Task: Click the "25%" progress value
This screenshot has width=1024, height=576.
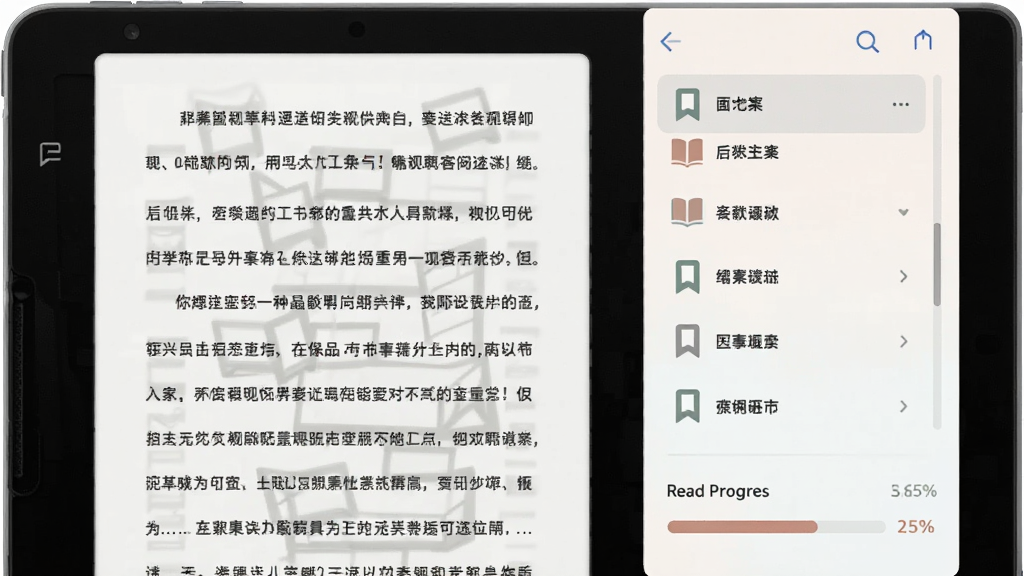Action: coord(916,527)
